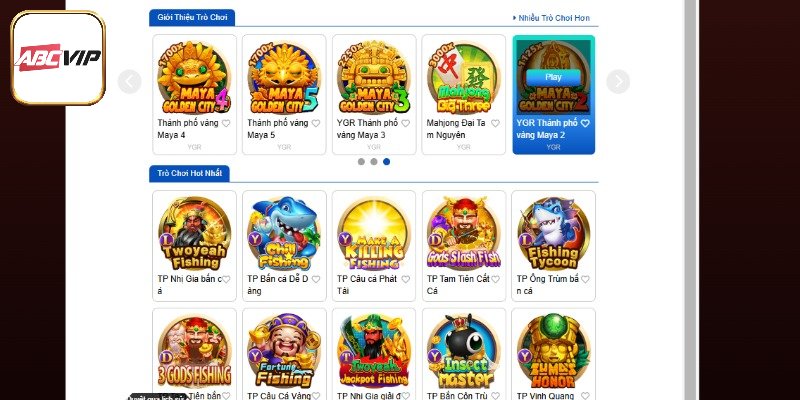Viewport: 800px width, 400px height.
Task: Select the Trò Chơi Hot Nhất tab
Action: 189,173
